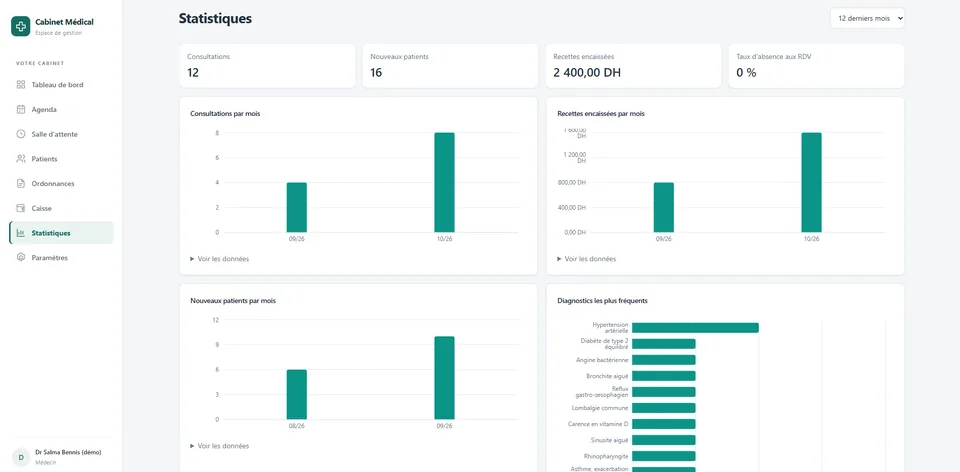Expand 'Voir les données' under Nouveaux patients par mois
The width and height of the screenshot is (960, 472).
point(220,446)
